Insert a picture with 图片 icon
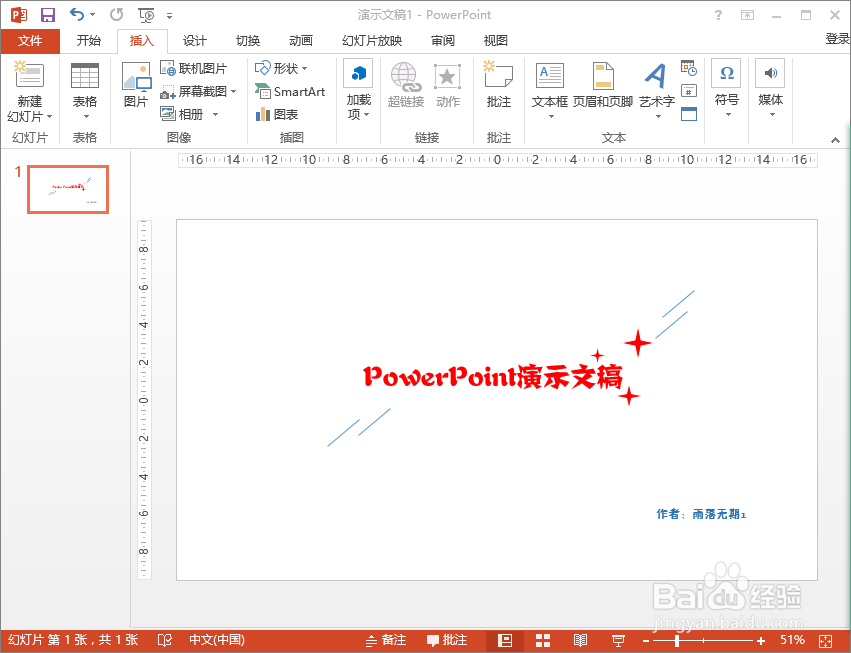 pyautogui.click(x=136, y=84)
